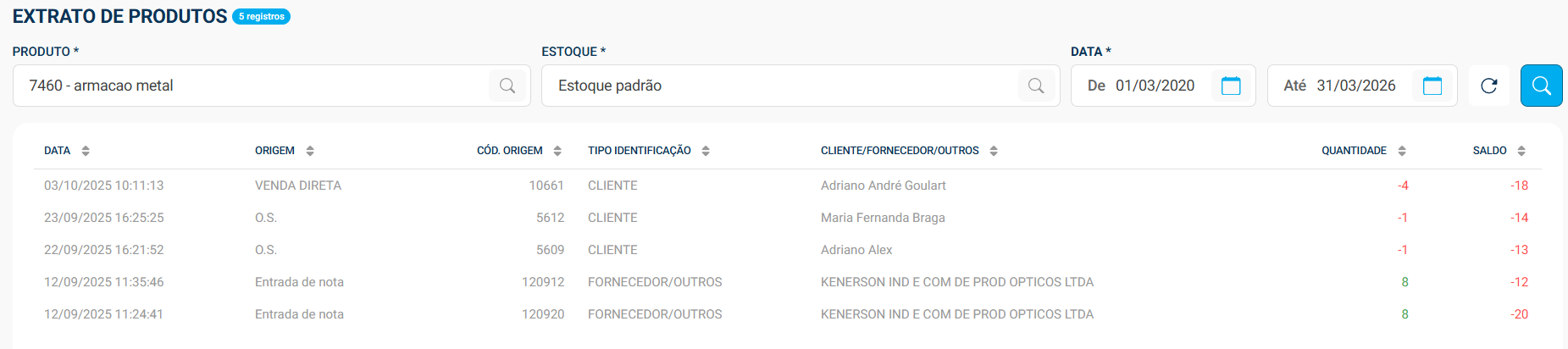Sort by Cliente/Fornecedor/Outros column
Viewport: 1568px width, 349px height.
click(994, 151)
